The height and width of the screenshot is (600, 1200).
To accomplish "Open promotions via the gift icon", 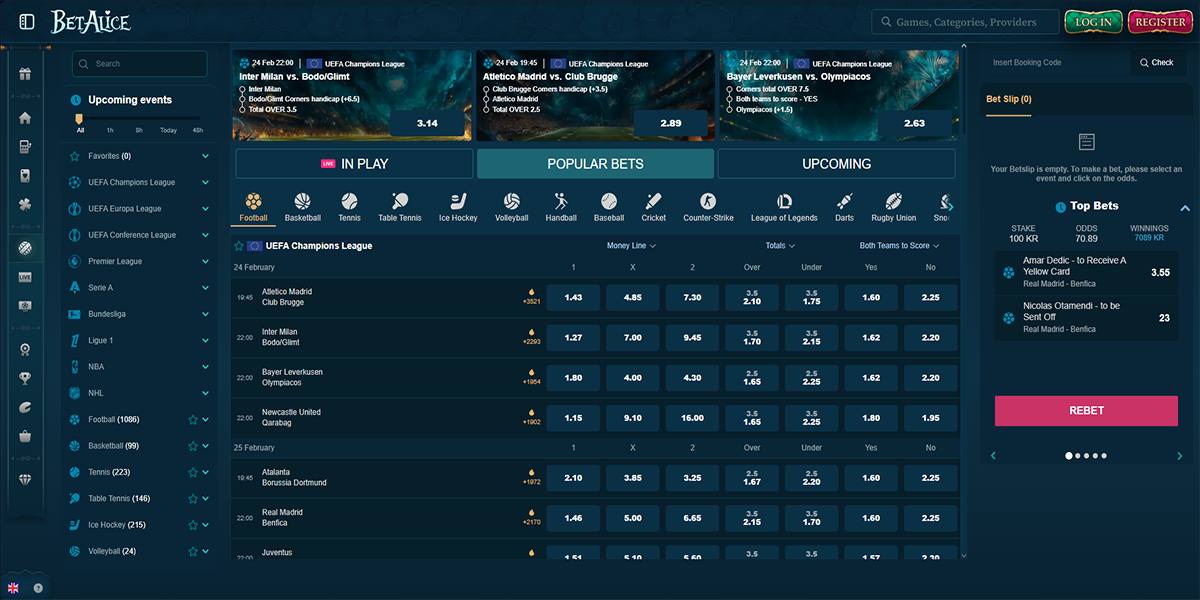I will 25,73.
